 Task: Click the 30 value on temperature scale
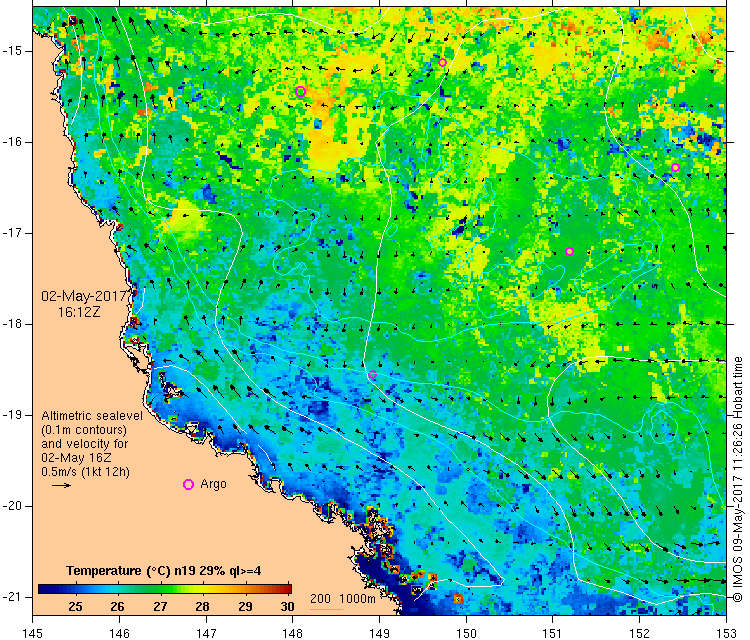(287, 607)
